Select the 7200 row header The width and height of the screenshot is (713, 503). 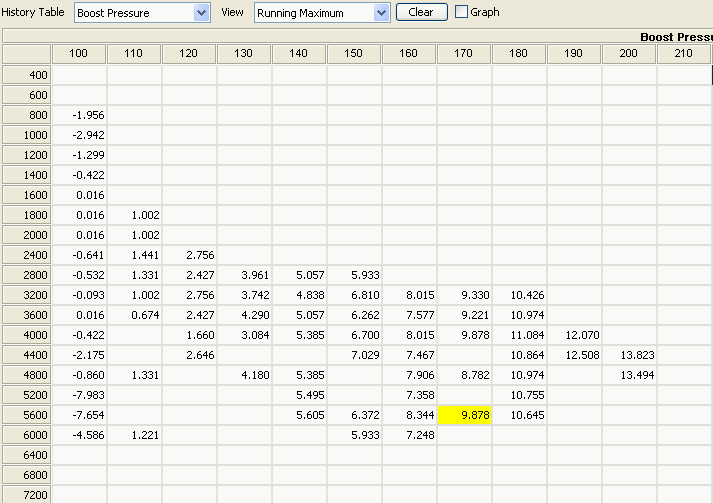pyautogui.click(x=27, y=494)
